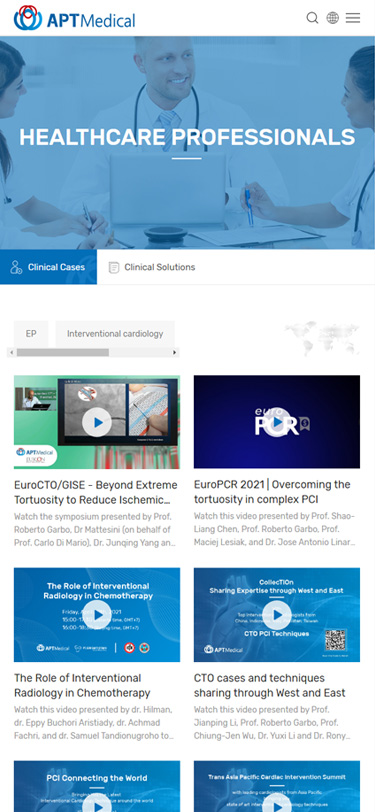Open EuroCTO/GISE Beyond Extreme Tortuosity title

[x=96, y=492]
